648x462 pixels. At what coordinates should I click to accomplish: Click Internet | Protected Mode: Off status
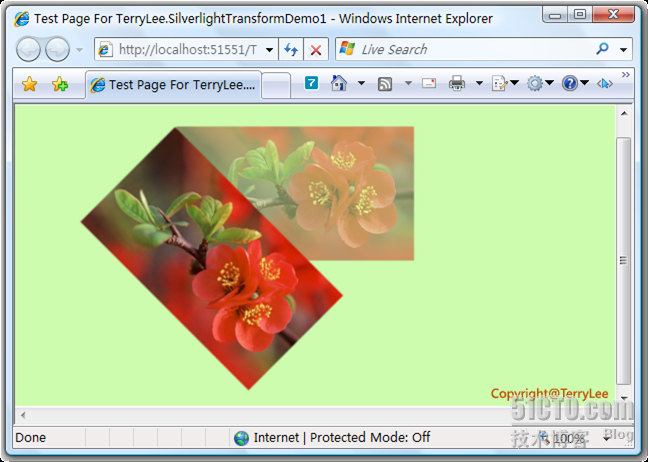coord(342,437)
